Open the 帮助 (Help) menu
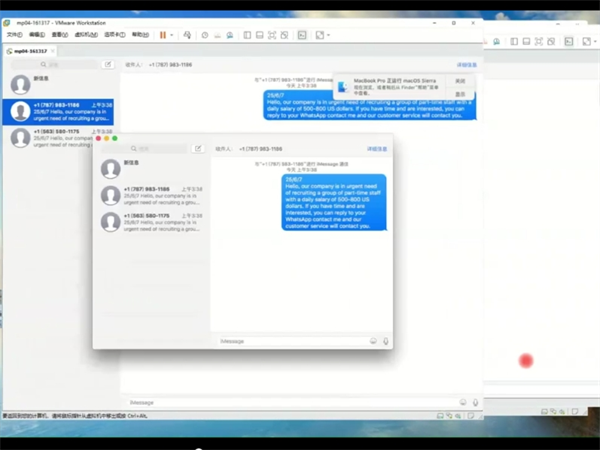This screenshot has width=600, height=450. 139,34
